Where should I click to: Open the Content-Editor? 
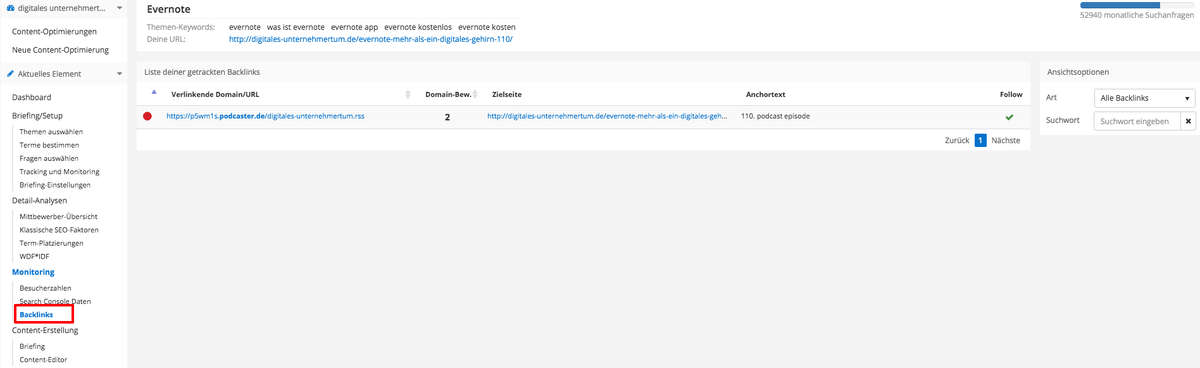pos(43,359)
